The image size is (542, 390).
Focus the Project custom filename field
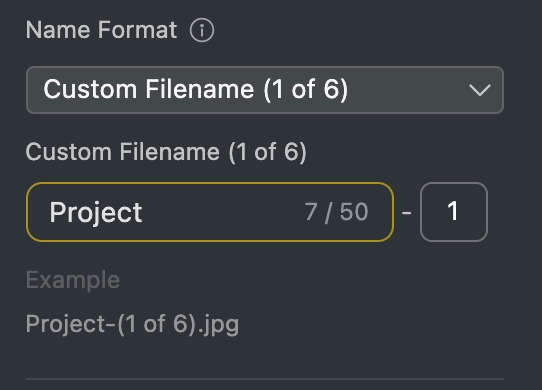point(210,212)
